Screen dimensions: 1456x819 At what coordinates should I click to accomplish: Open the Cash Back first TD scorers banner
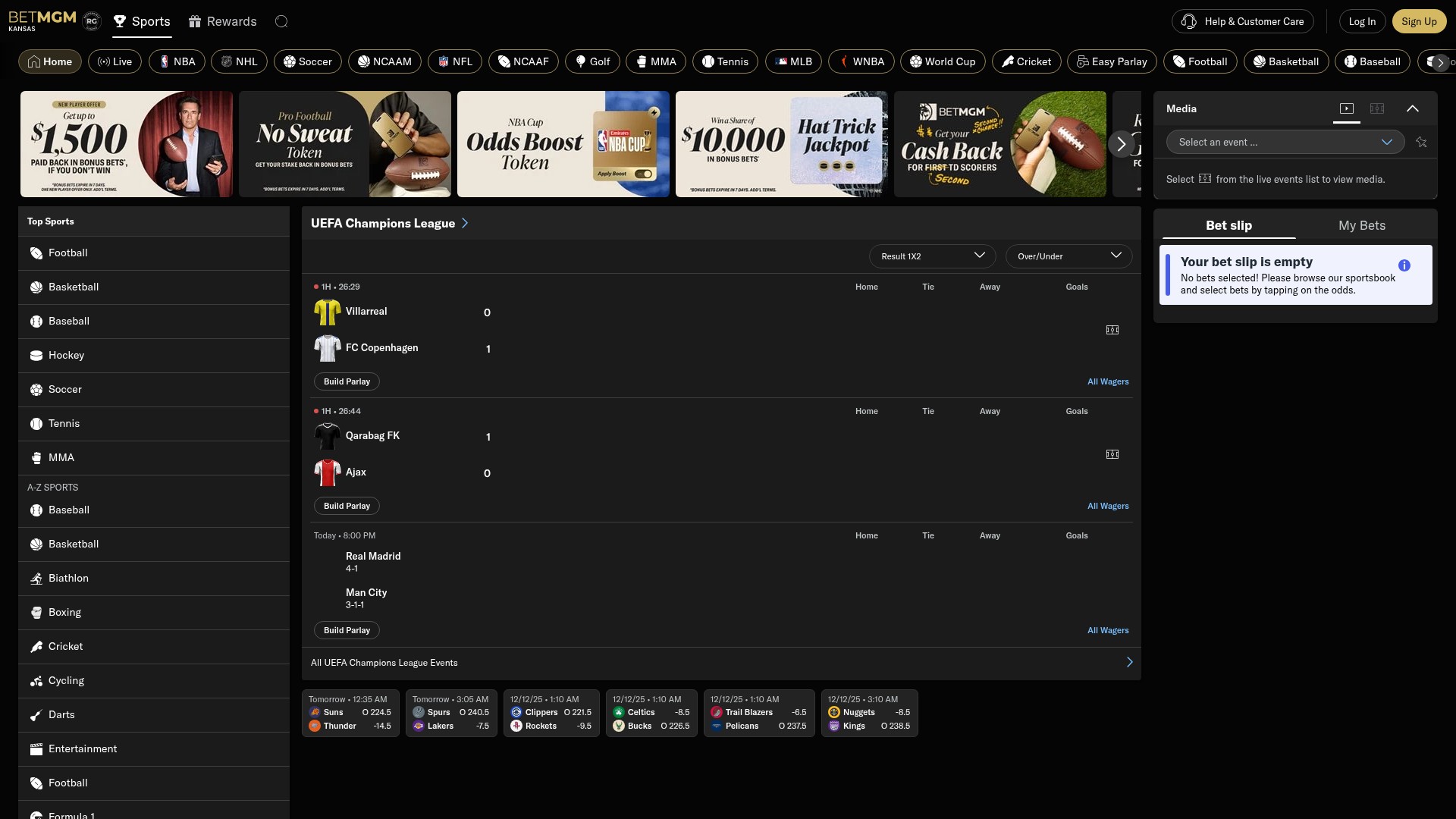coord(1000,144)
